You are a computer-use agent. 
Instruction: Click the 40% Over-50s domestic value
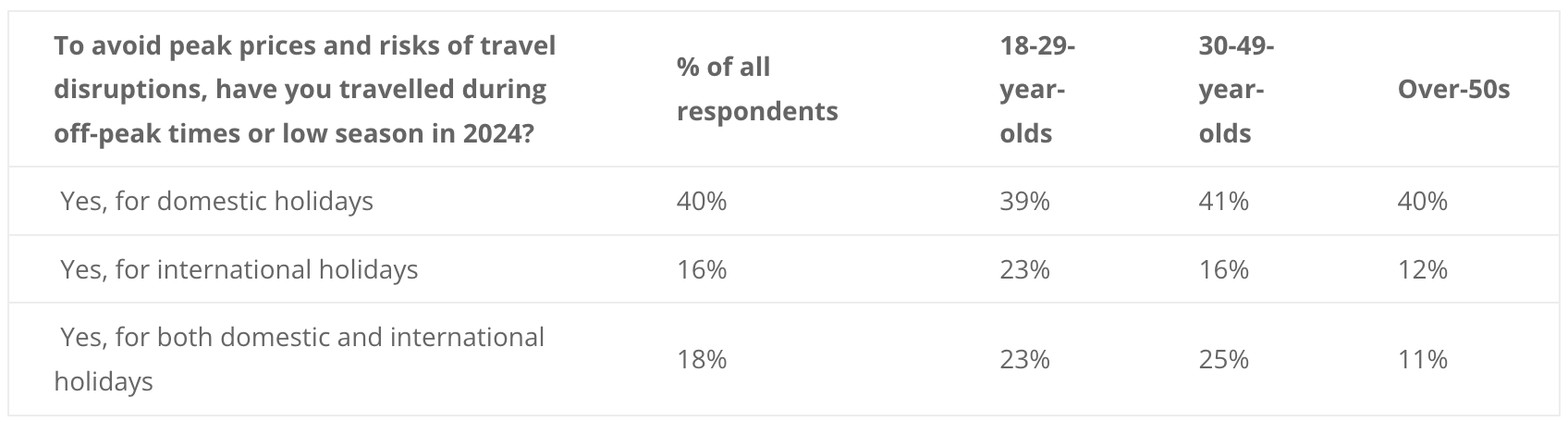(1422, 201)
